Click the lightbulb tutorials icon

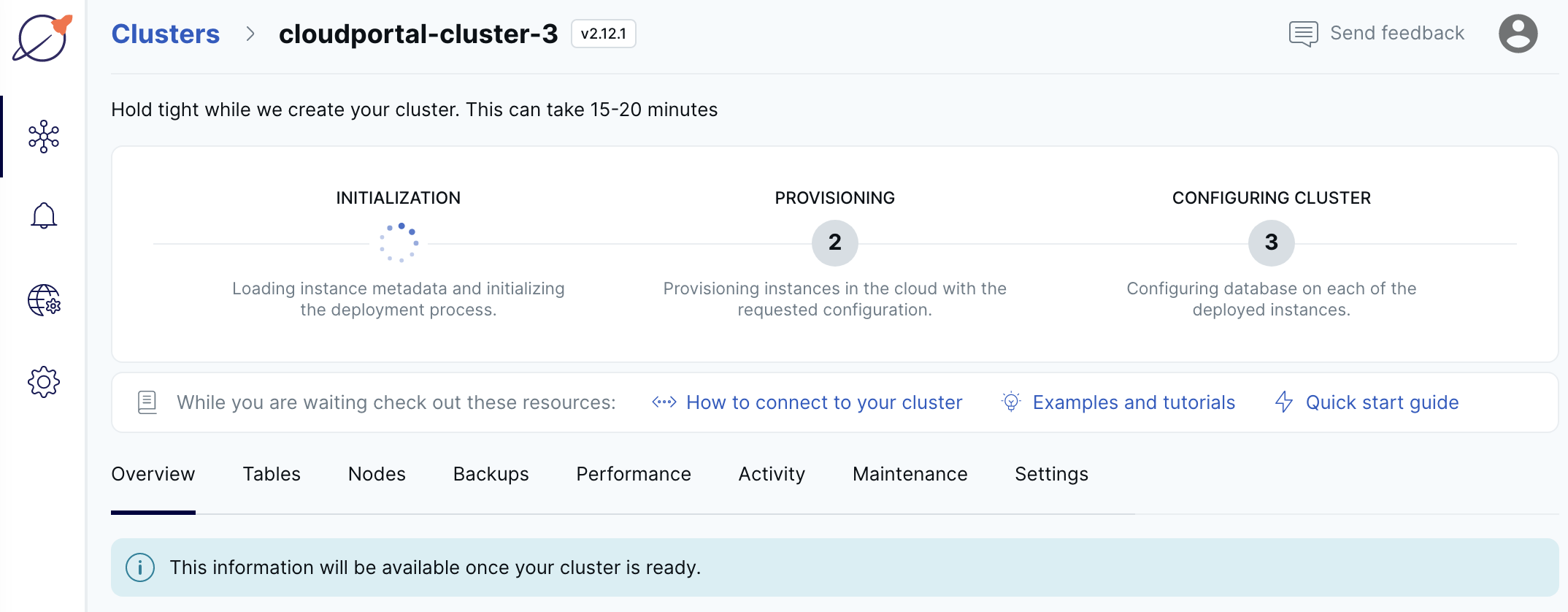pos(1011,402)
